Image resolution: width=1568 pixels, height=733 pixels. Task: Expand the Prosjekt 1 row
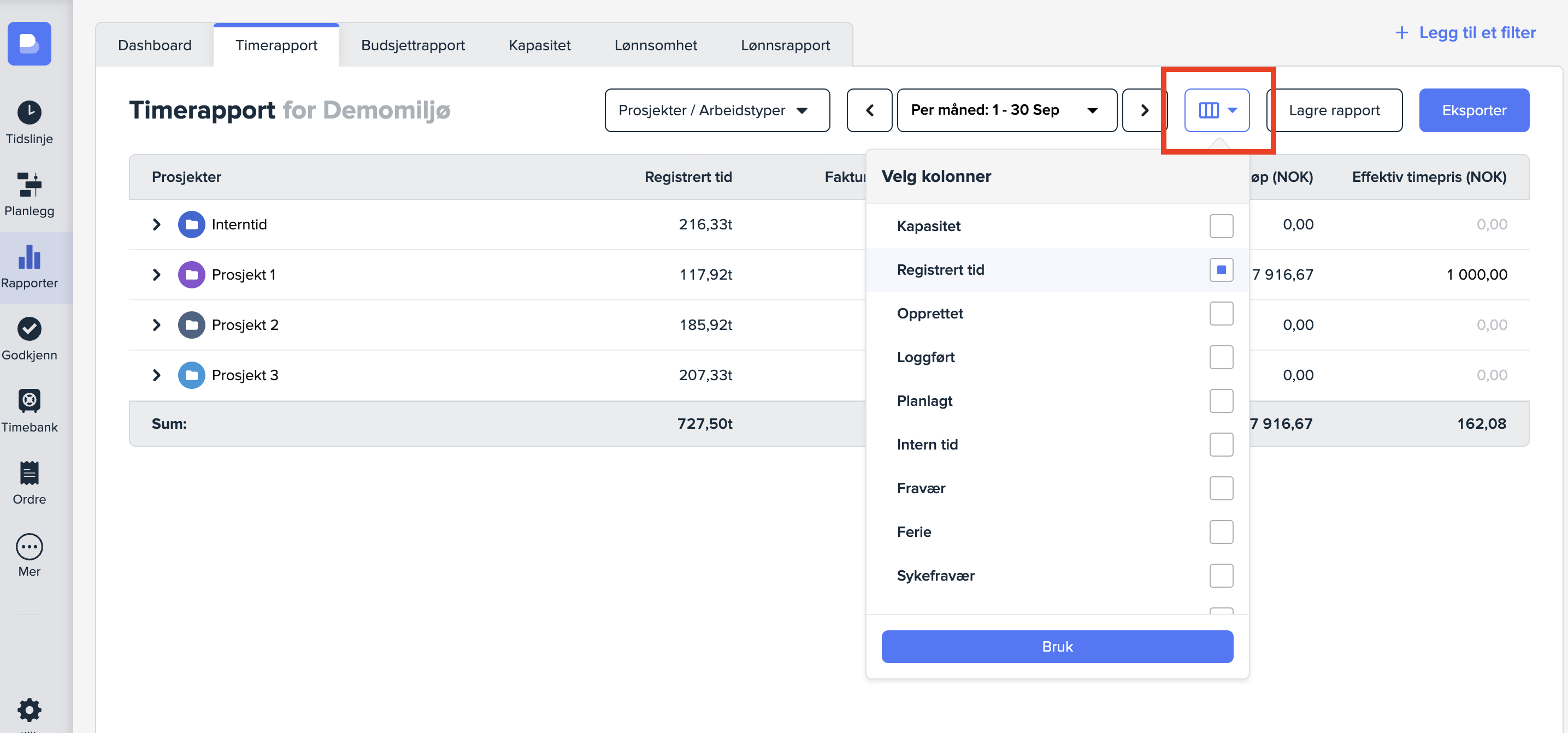pos(156,274)
